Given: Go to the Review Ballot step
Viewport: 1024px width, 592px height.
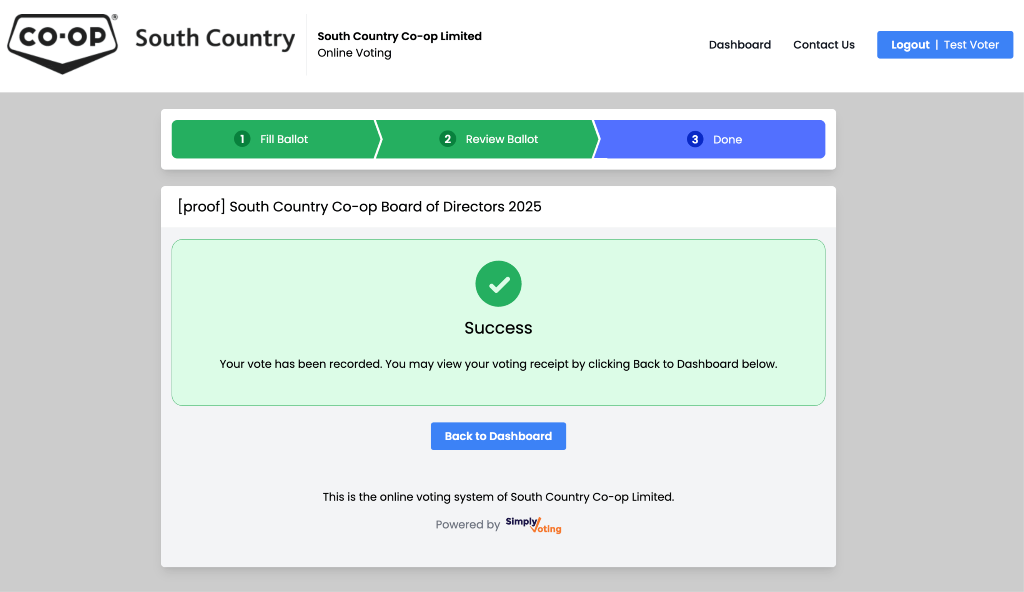Looking at the screenshot, I should pos(501,139).
